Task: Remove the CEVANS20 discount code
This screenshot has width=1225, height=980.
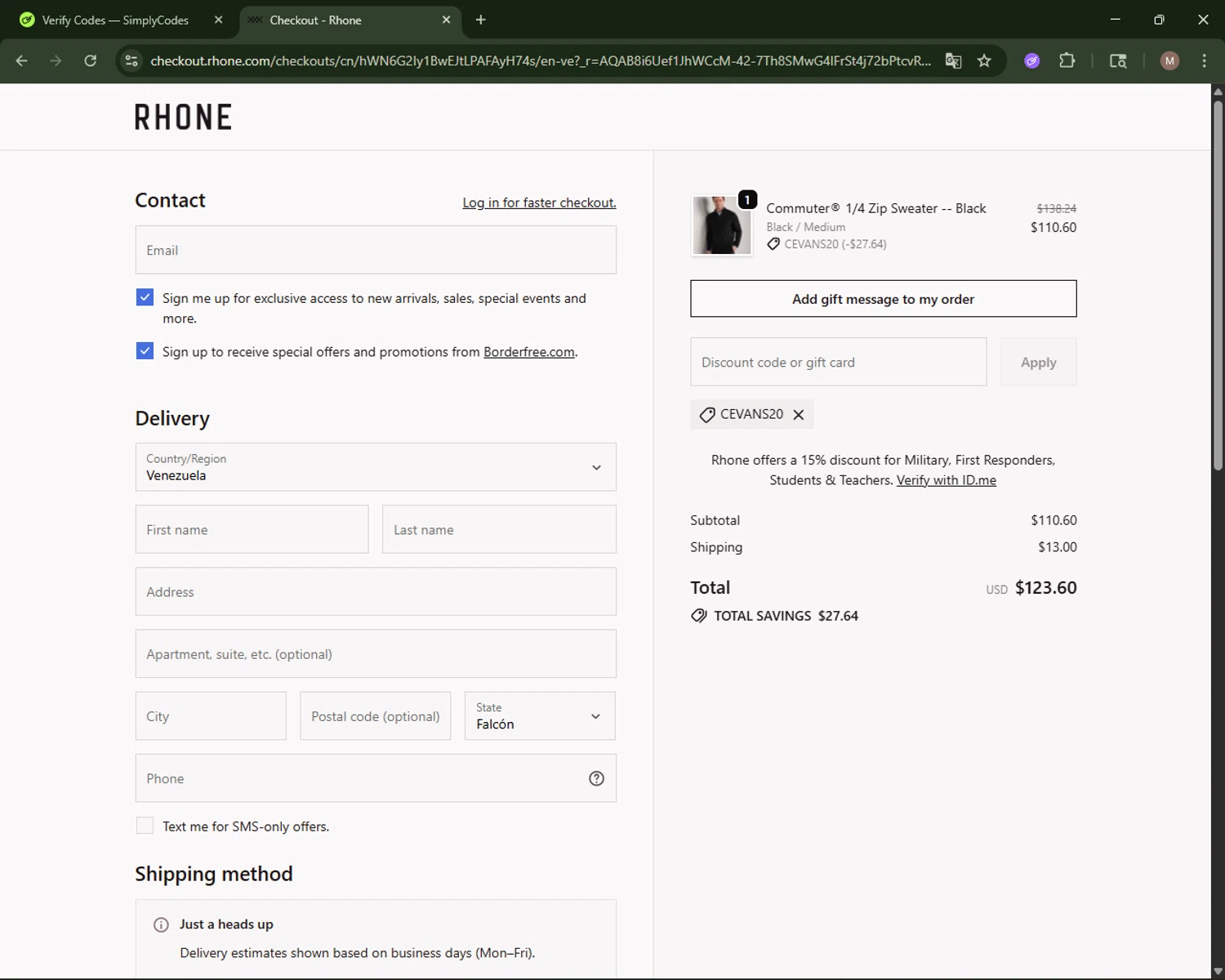Action: [x=799, y=415]
